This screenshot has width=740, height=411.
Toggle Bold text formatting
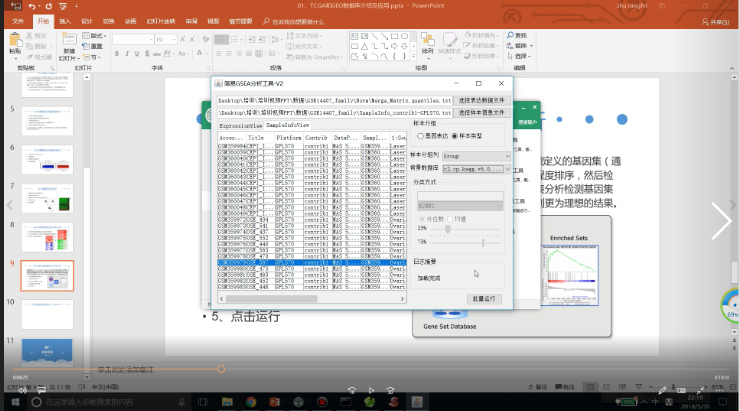coord(115,53)
